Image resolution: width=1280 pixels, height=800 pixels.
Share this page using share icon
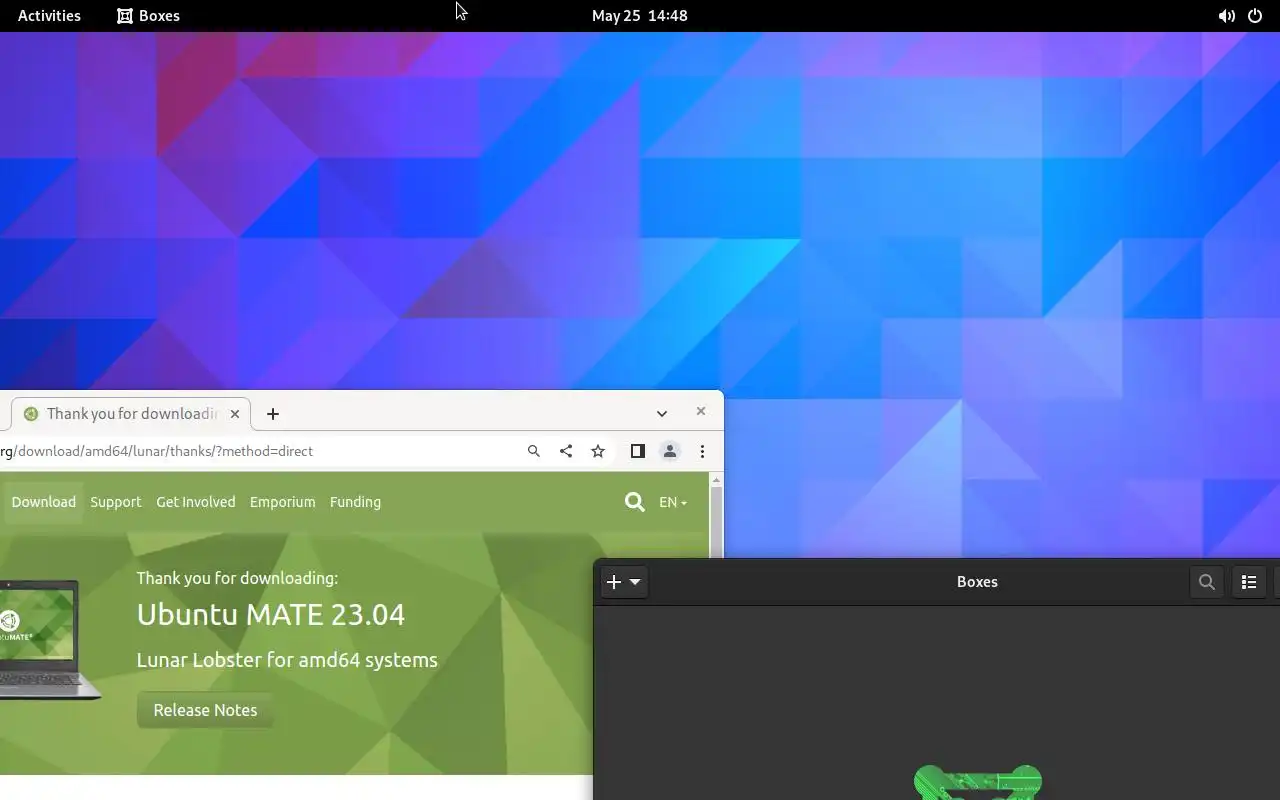pyautogui.click(x=566, y=451)
